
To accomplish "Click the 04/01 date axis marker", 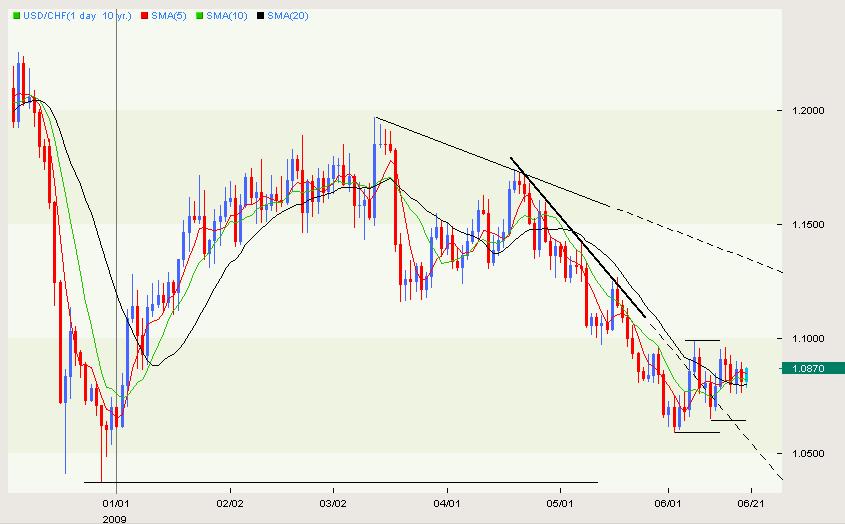I will point(446,504).
